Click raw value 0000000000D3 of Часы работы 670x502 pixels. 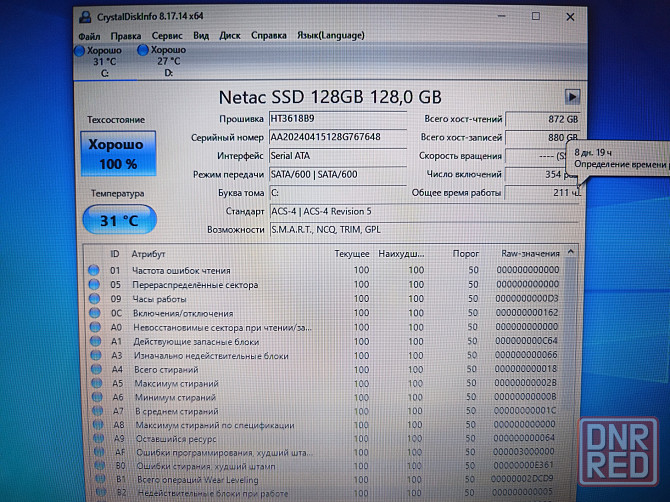tap(527, 298)
